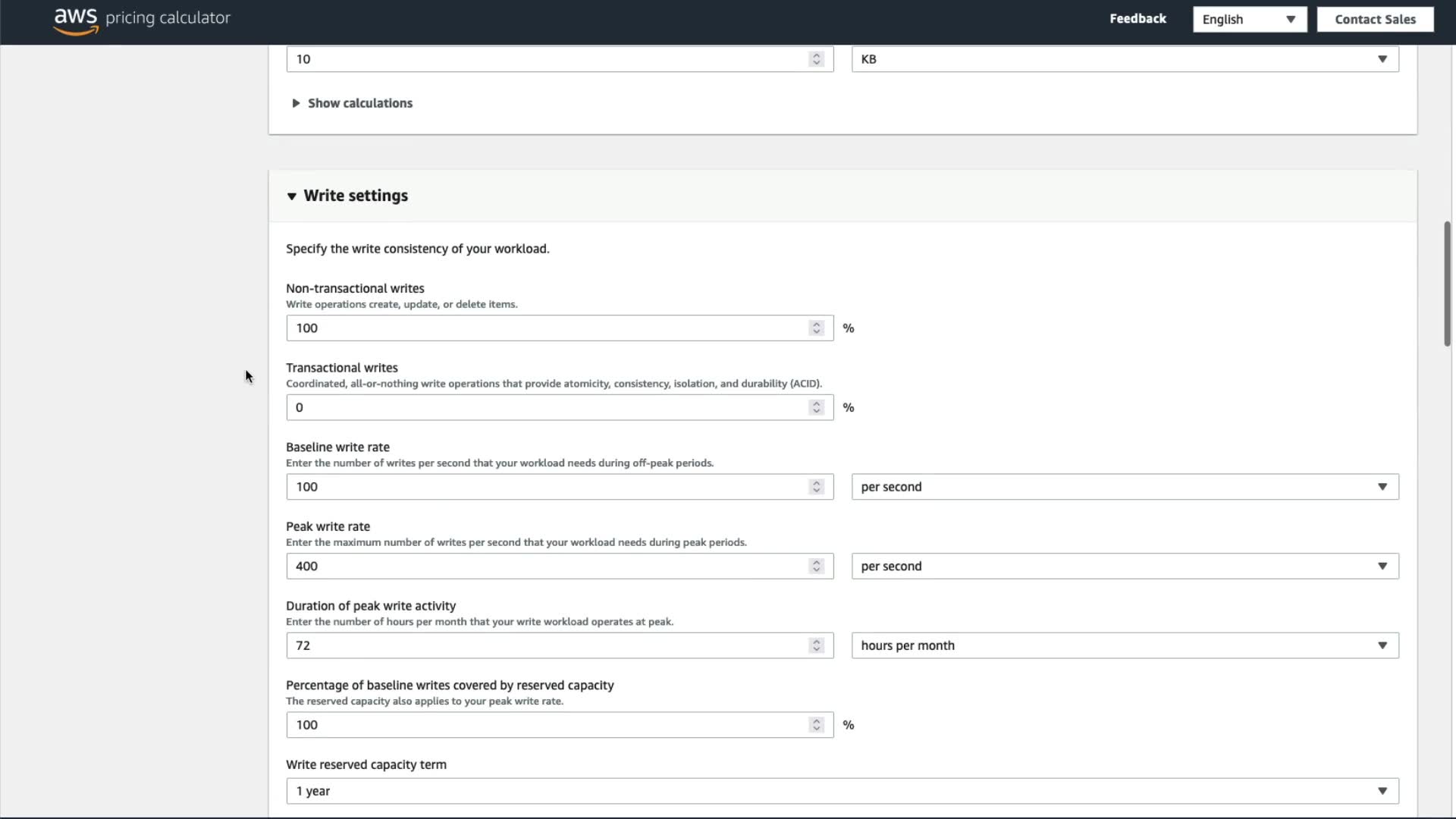Open Baseline write rate per second dropdown
This screenshot has height=819, width=1456.
click(x=1125, y=487)
